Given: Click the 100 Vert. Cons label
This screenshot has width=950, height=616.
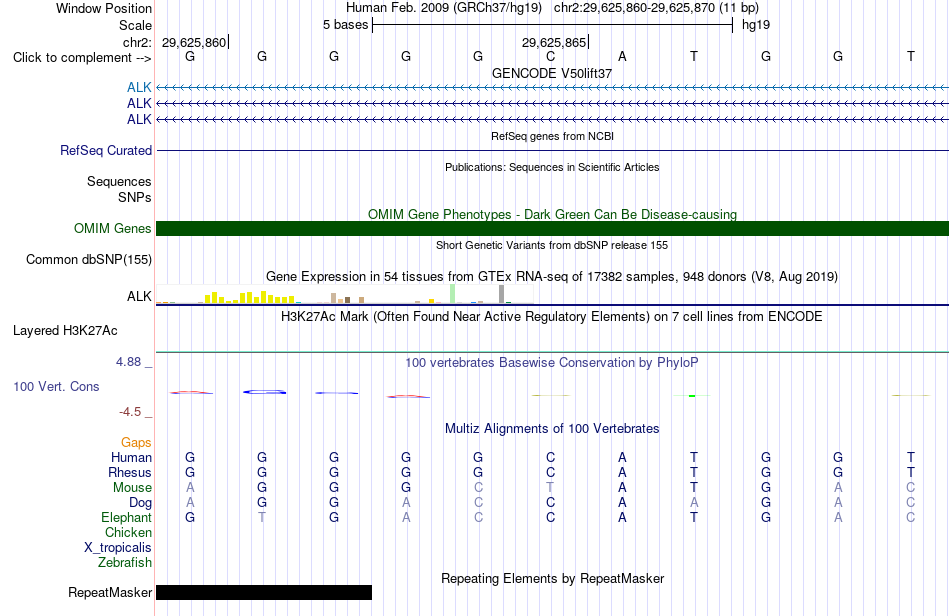Looking at the screenshot, I should tap(56, 386).
